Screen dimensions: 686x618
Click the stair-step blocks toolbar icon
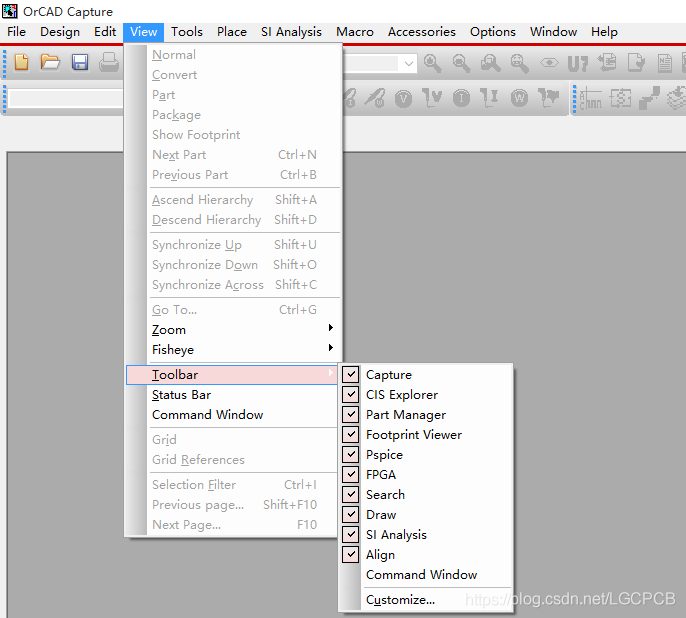point(649,98)
